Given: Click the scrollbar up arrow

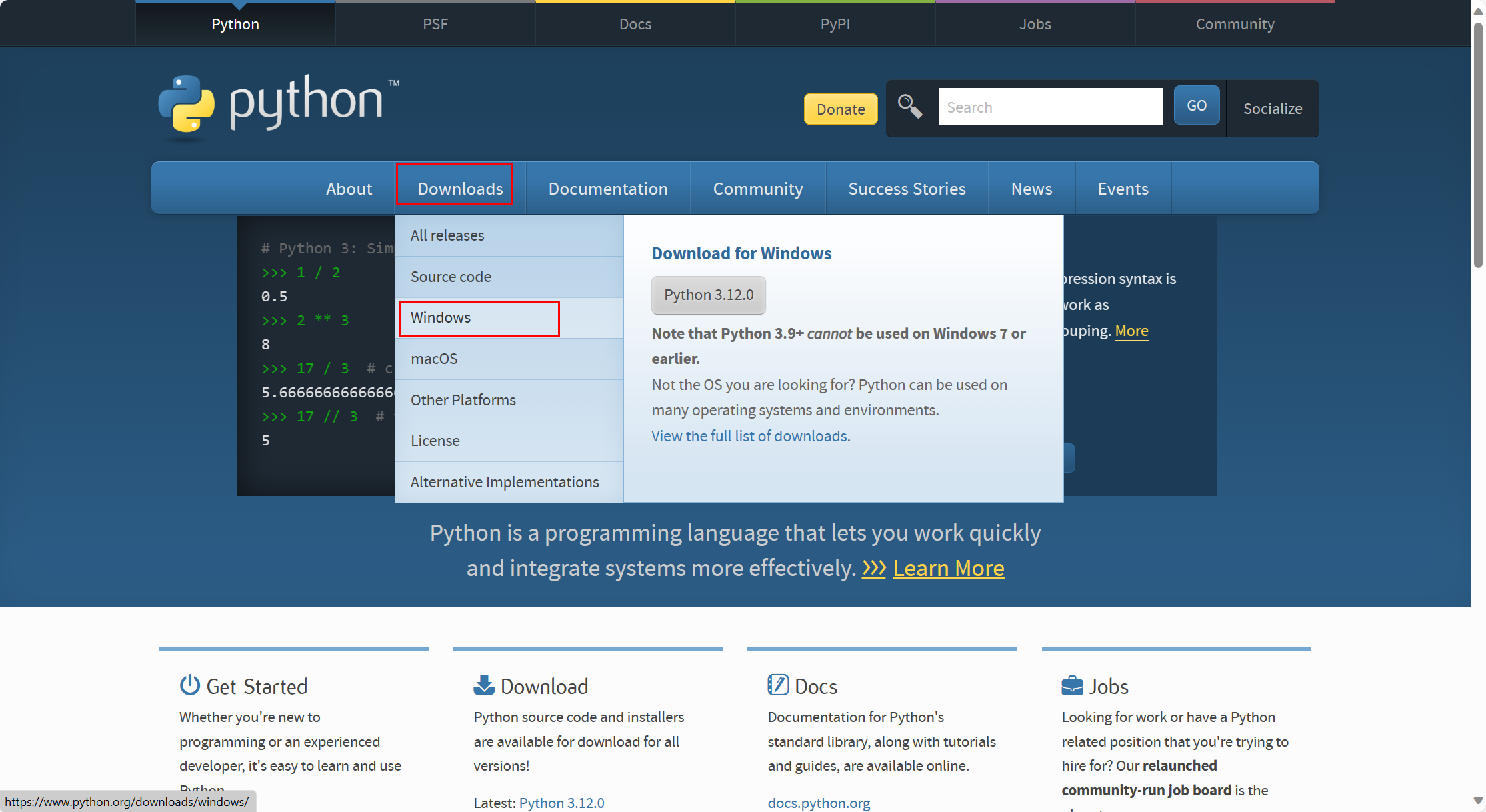Looking at the screenshot, I should (1478, 11).
